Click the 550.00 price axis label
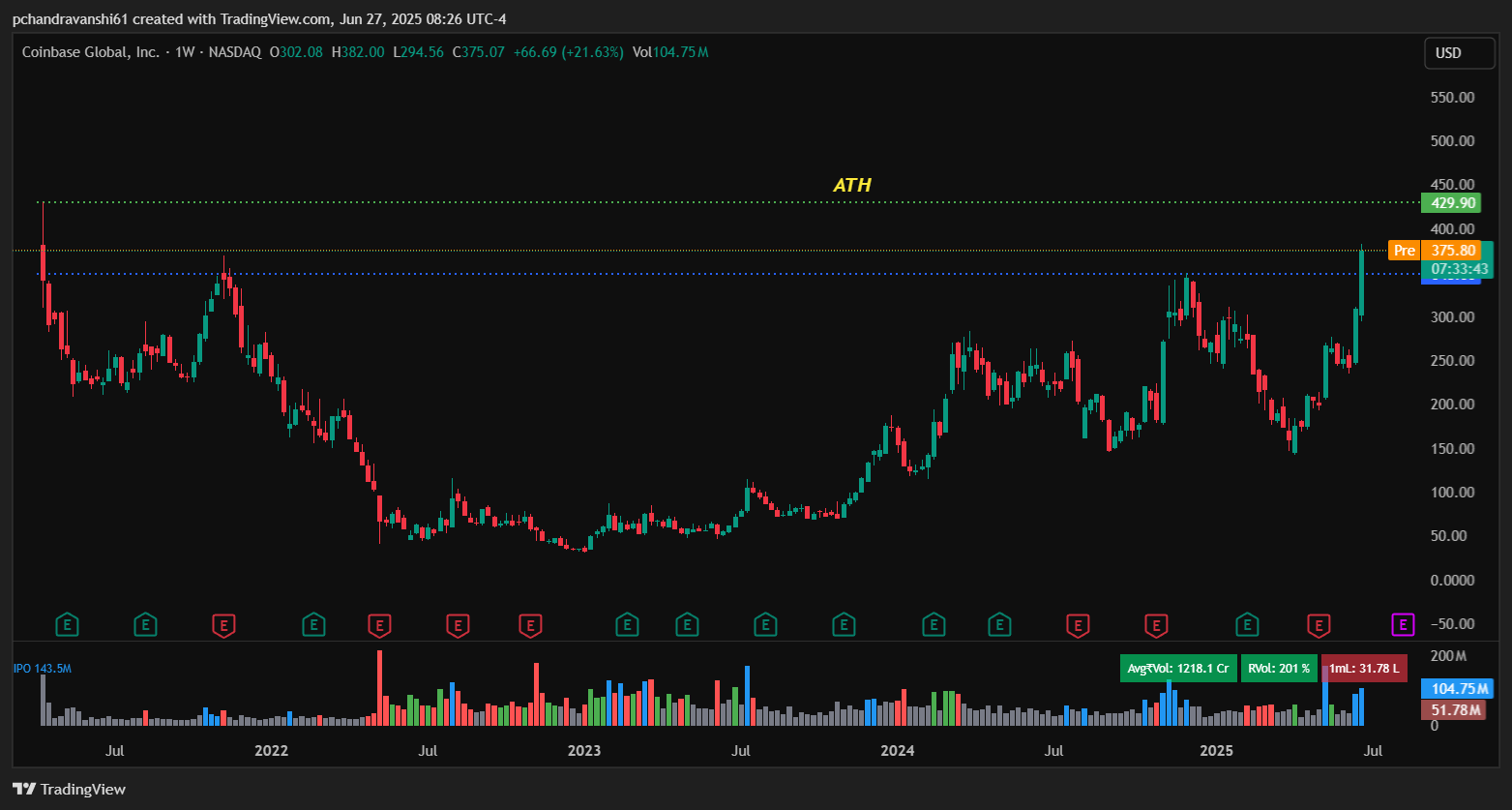1512x810 pixels. coord(1452,98)
